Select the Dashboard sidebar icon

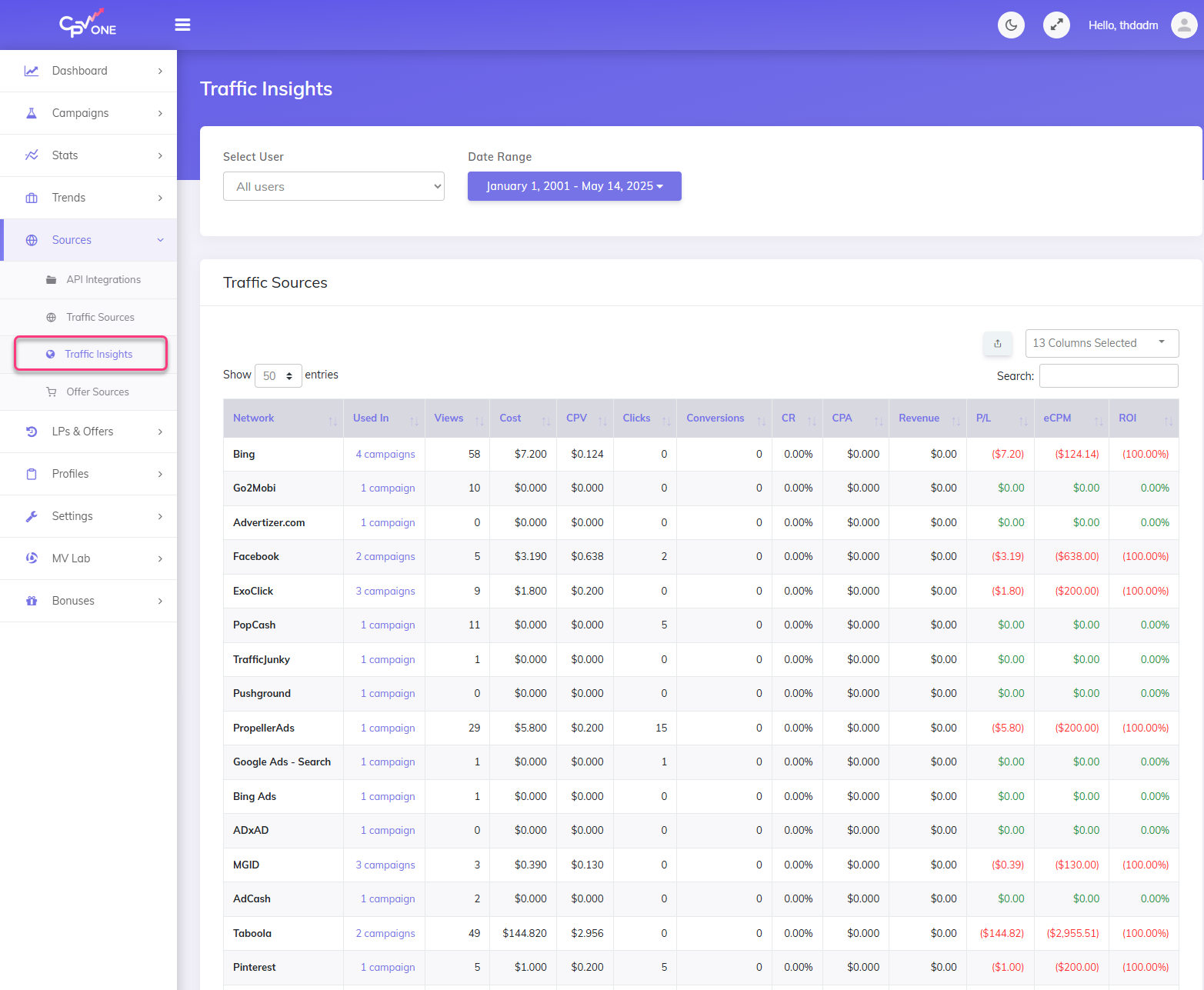tap(32, 70)
